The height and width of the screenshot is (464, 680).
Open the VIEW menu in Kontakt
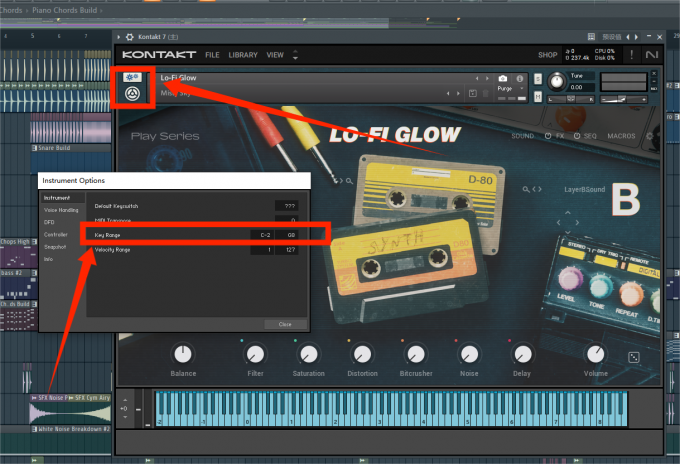tap(275, 55)
